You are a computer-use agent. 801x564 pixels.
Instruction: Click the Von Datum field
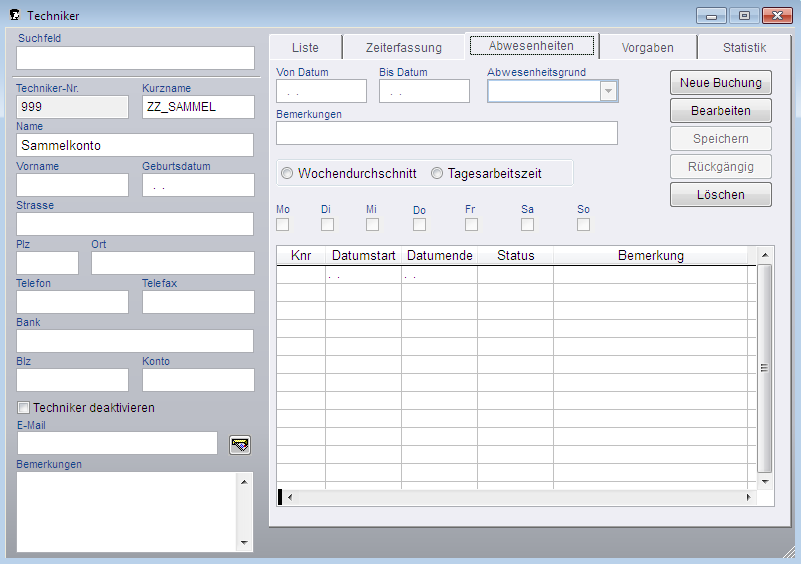click(321, 91)
